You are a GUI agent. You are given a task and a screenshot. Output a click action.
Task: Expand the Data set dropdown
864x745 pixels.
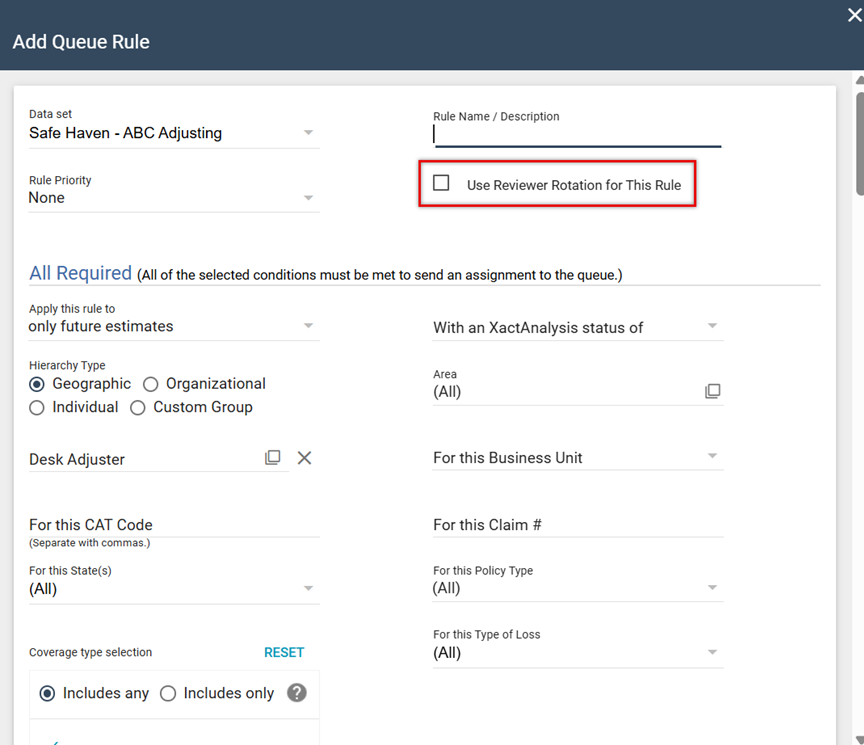[x=308, y=133]
